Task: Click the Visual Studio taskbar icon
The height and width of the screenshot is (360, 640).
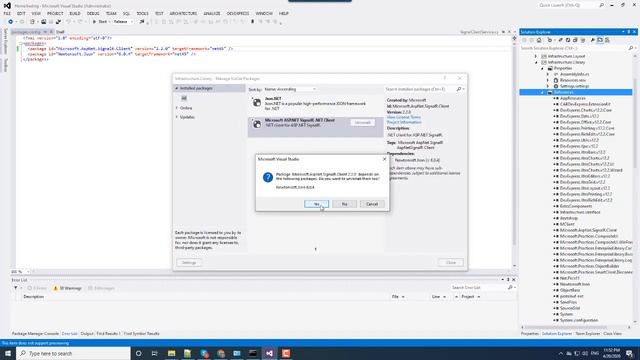Action: [269, 353]
